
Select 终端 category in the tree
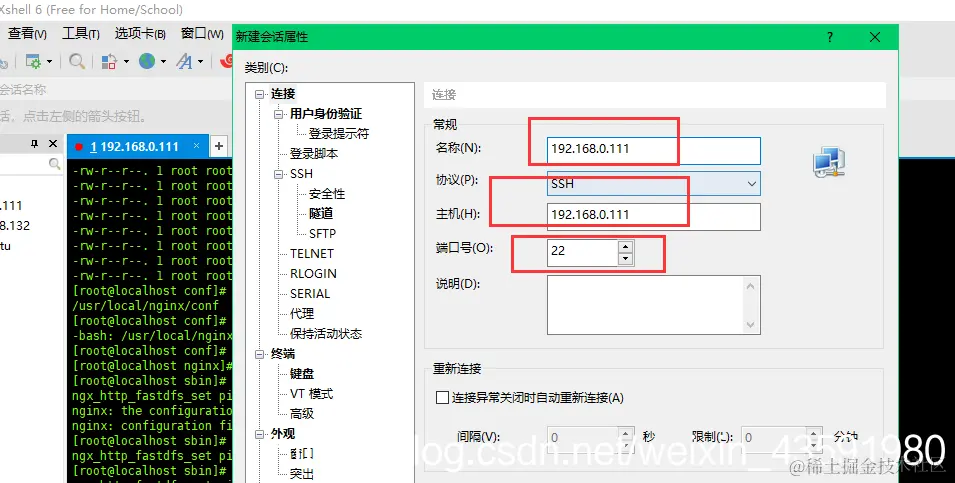pos(283,354)
